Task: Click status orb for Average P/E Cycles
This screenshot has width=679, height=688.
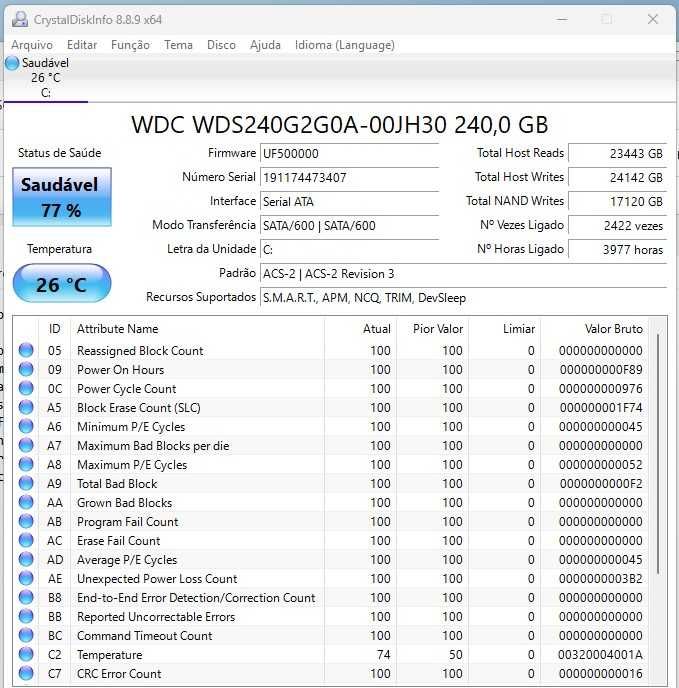Action: click(x=26, y=559)
